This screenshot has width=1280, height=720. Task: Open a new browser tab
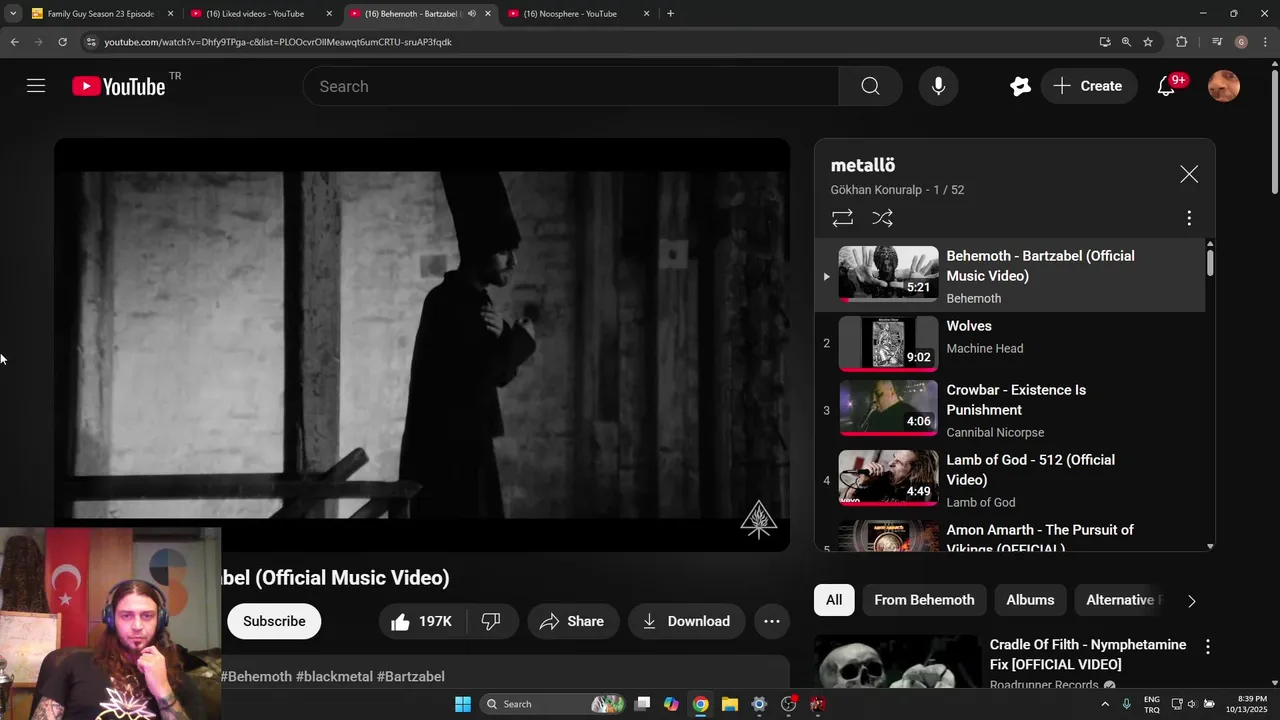[x=670, y=14]
